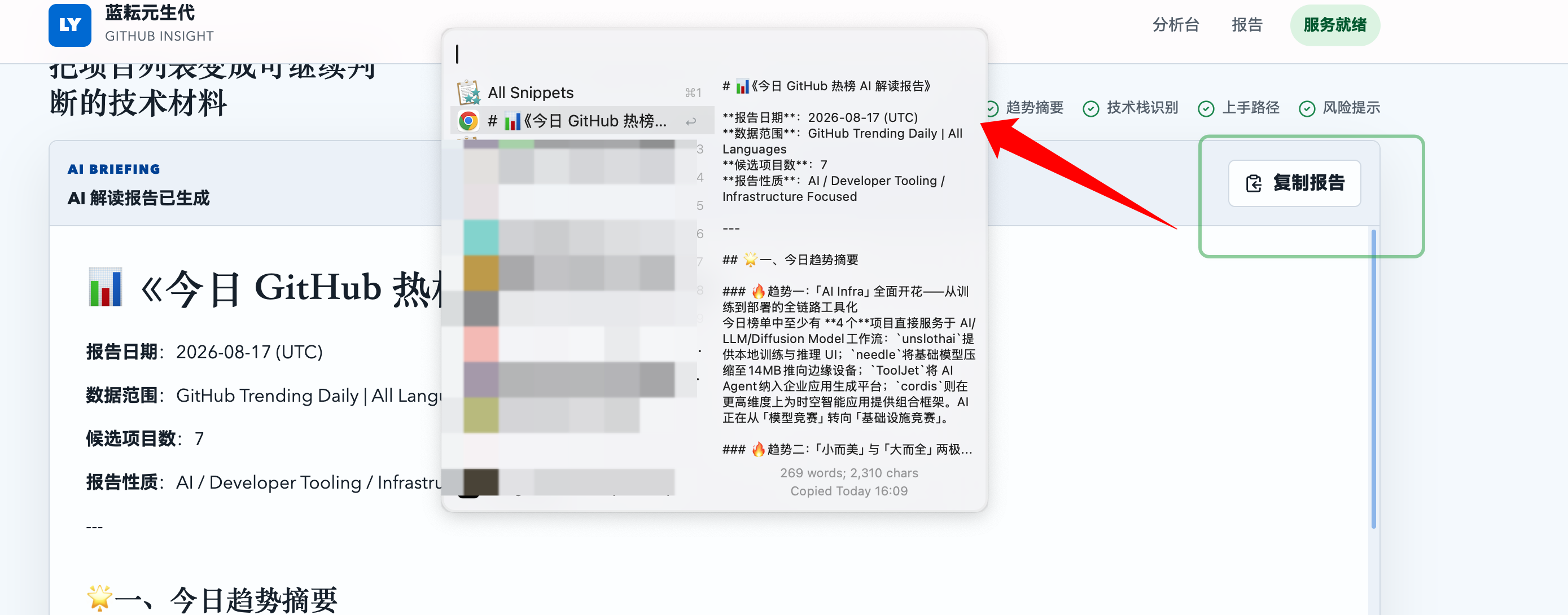Click the 报告性质 line in the report

point(264,482)
